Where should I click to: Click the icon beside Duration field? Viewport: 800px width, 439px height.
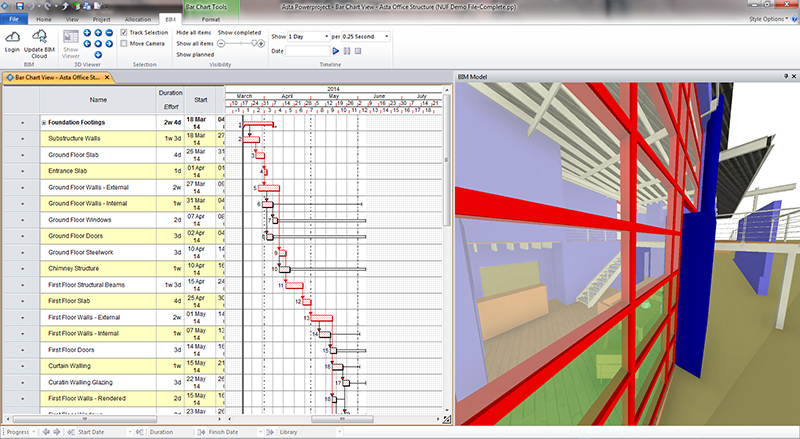tap(140, 432)
